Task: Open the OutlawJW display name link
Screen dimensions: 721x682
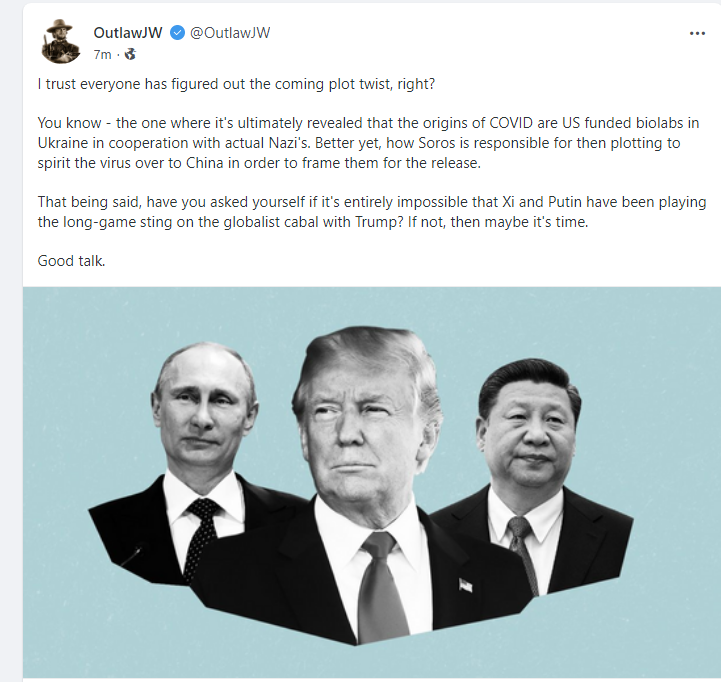Action: 128,33
